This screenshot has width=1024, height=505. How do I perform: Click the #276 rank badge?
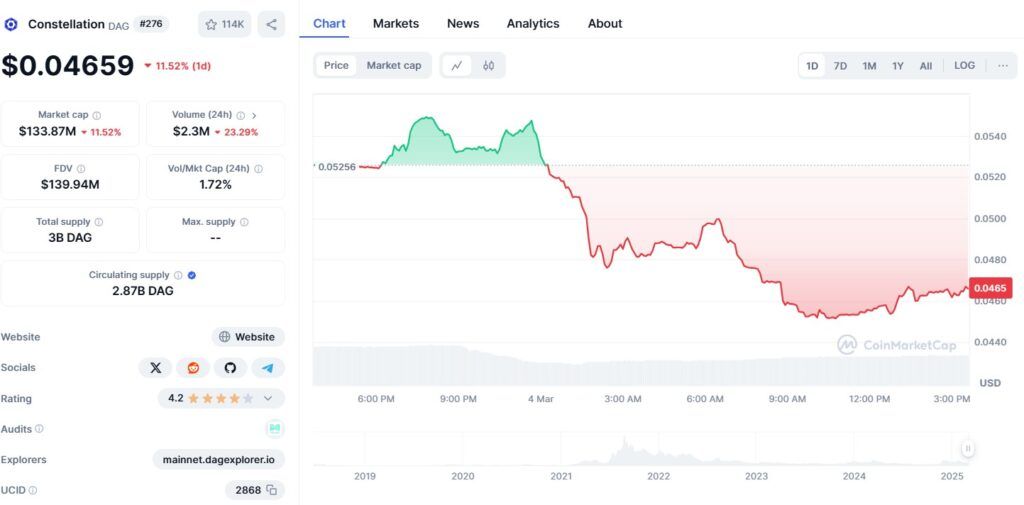[x=152, y=24]
